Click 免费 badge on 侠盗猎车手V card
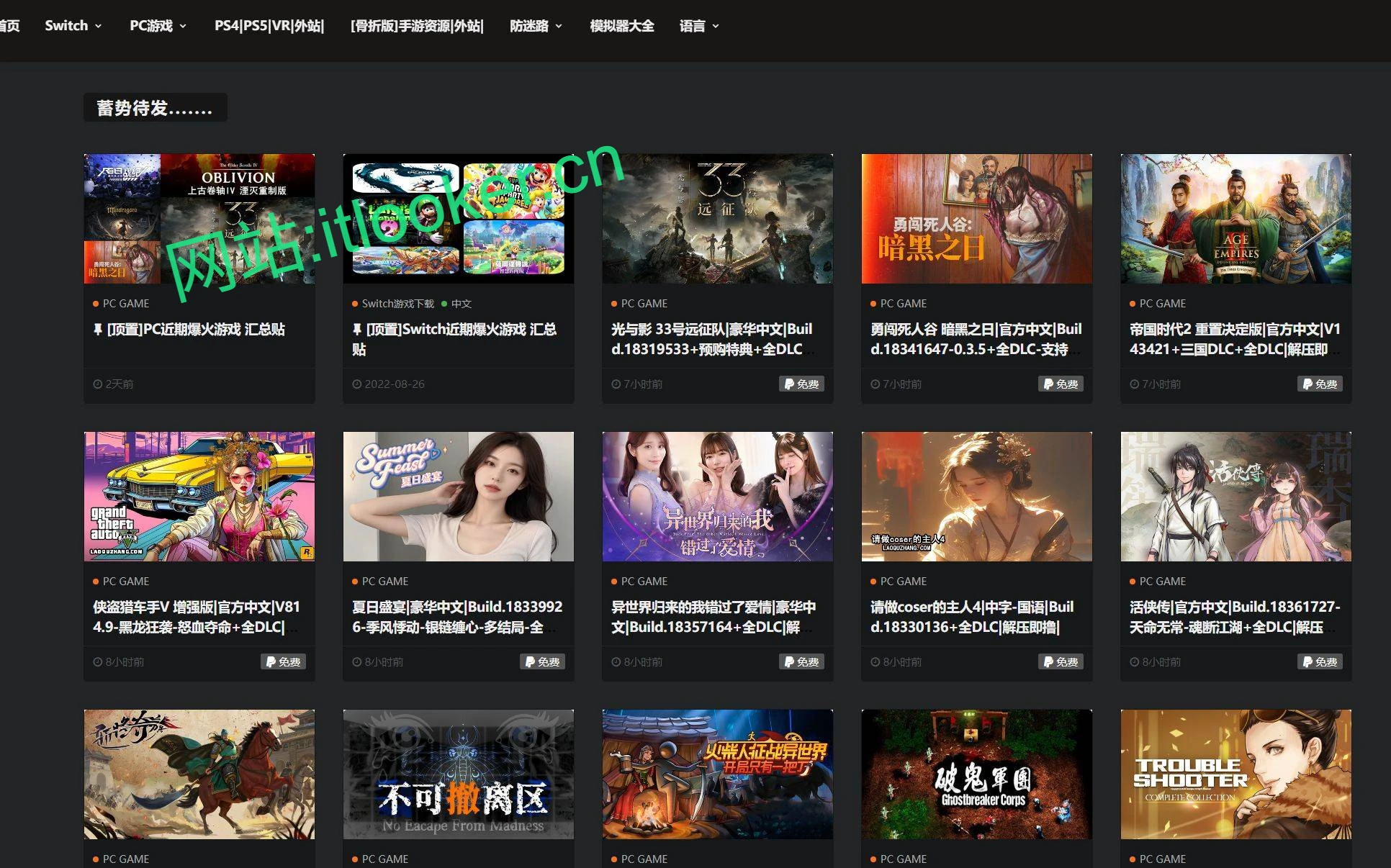This screenshot has height=868, width=1391. [283, 662]
